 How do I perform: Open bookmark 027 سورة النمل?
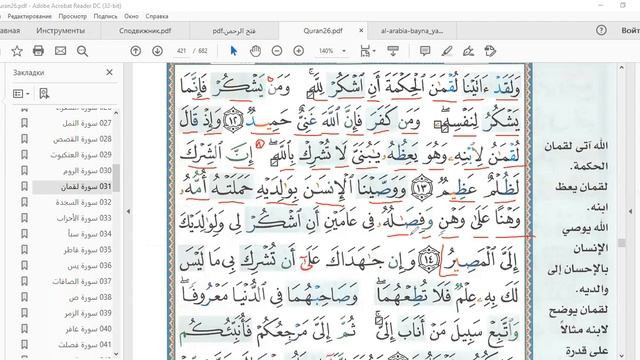(87, 123)
